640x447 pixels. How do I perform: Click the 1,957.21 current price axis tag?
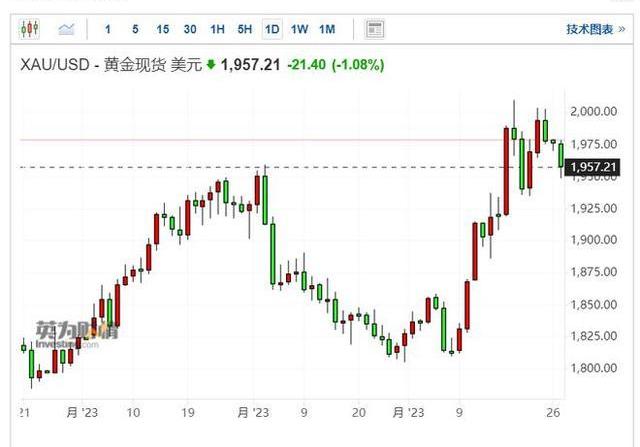point(593,167)
